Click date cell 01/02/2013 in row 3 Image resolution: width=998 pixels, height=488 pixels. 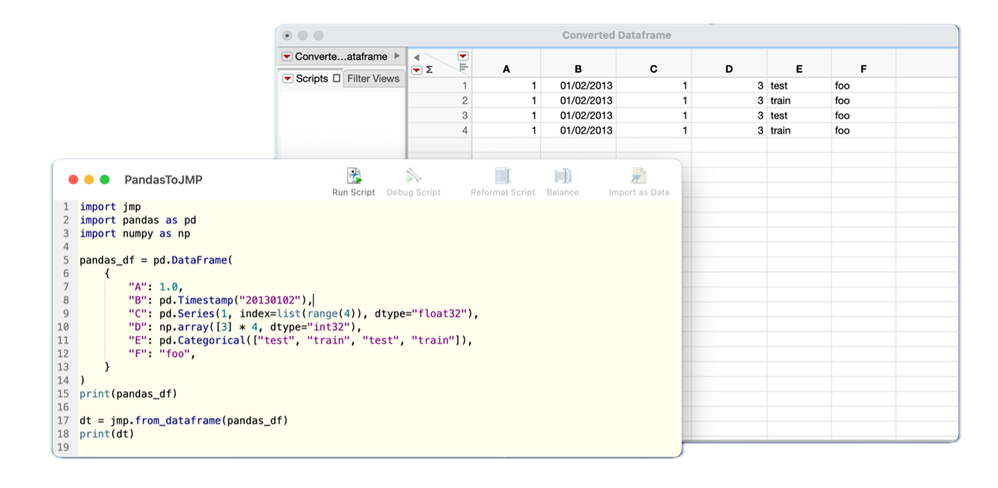[x=579, y=116]
